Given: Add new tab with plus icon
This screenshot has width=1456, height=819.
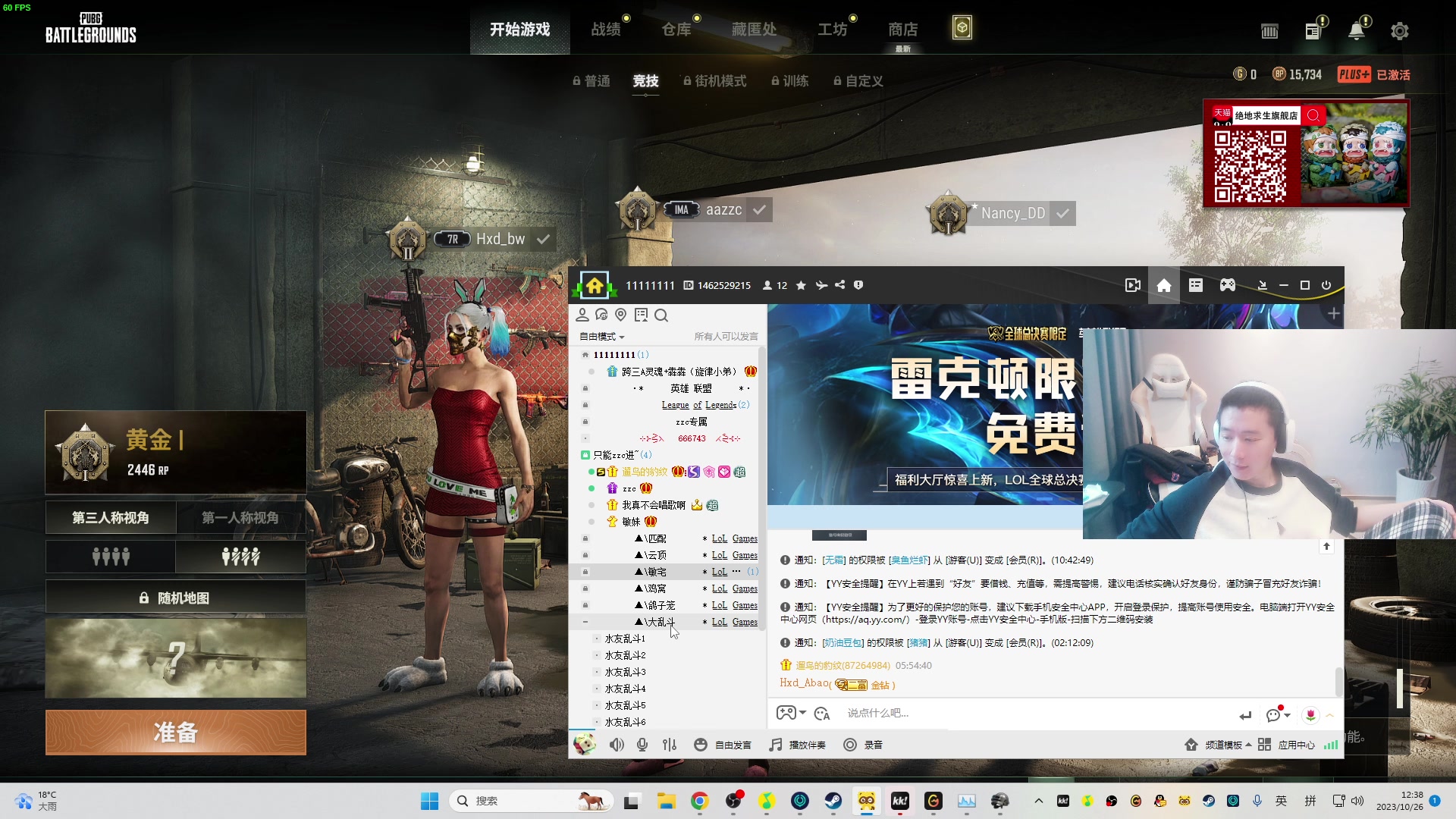Looking at the screenshot, I should pos(1333,313).
